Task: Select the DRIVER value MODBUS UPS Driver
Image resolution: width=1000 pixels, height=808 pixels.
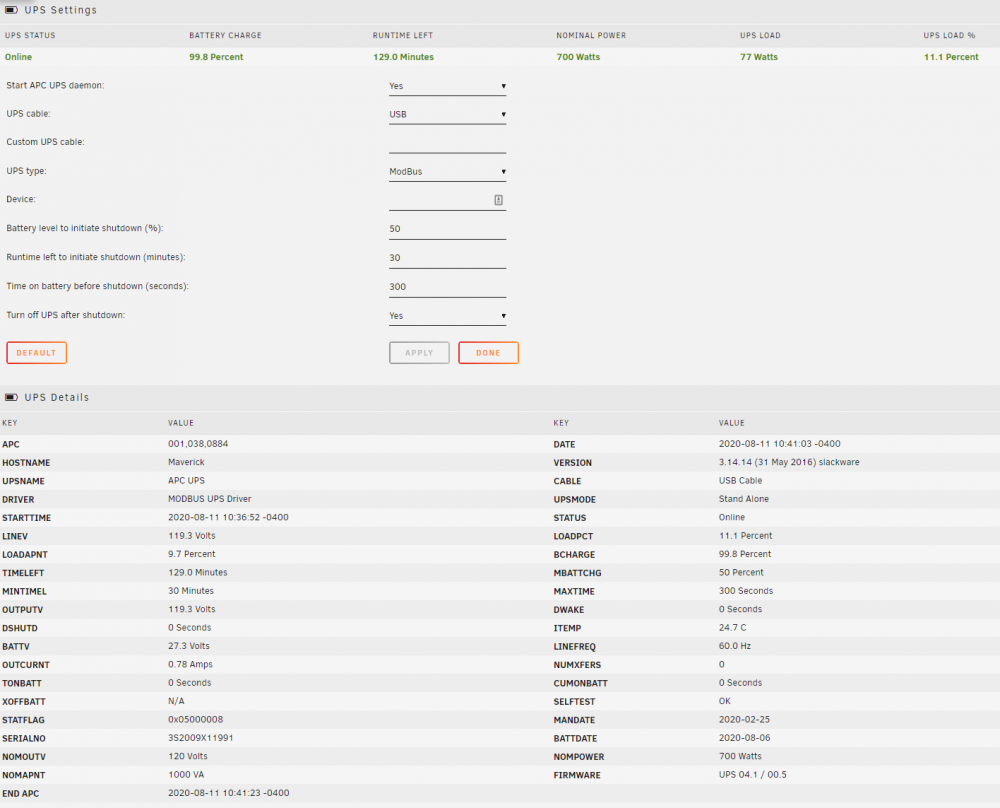Action: (210, 499)
